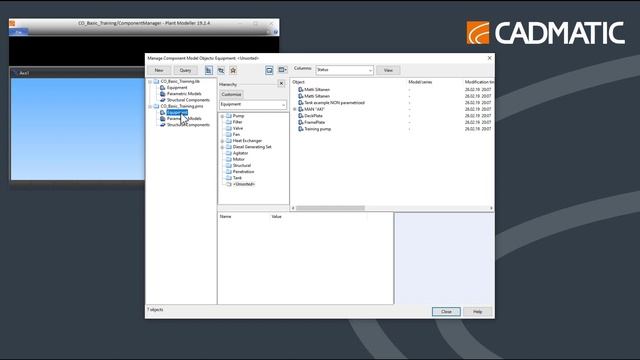Select the Heat Exchanger hierarchy item
This screenshot has height=360, width=640.
point(247,140)
